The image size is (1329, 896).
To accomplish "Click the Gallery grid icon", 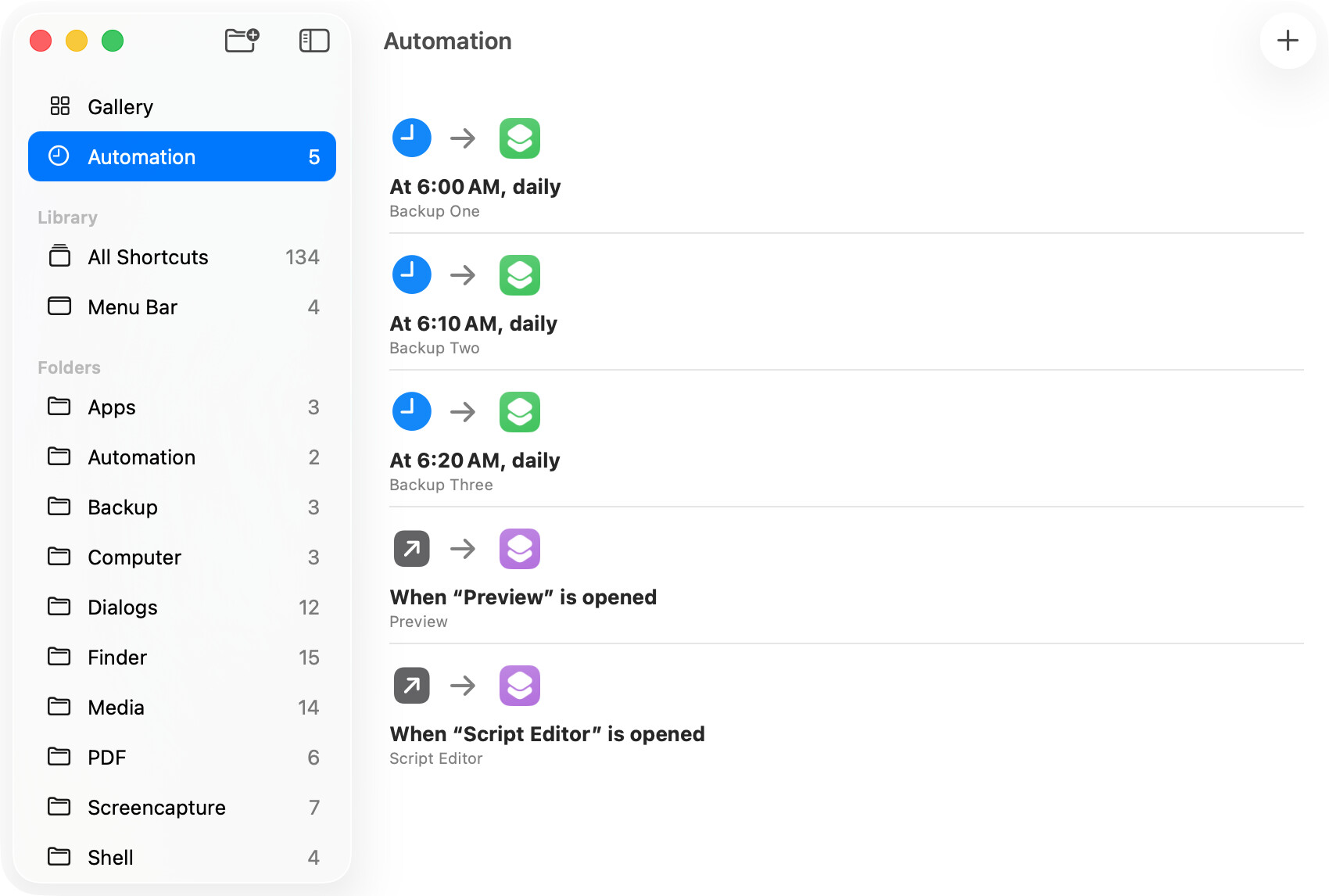I will coord(59,106).
